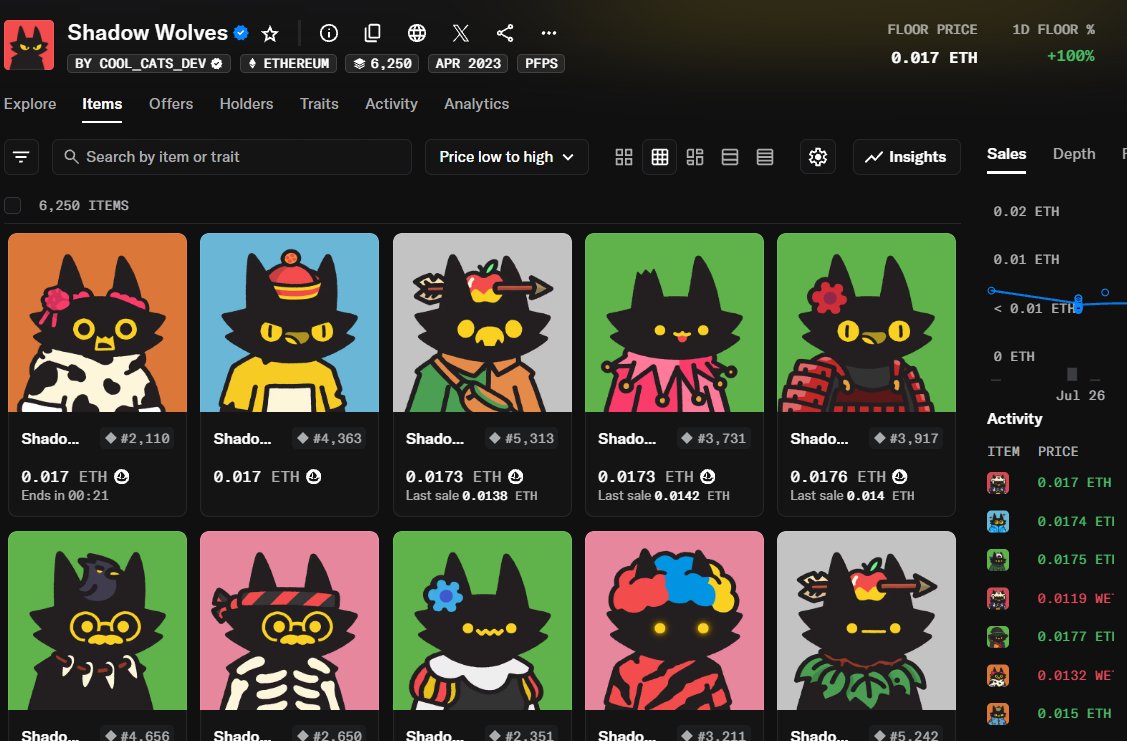
Task: Click the blue verified badge beside Shadow Wolves
Action: tap(242, 32)
